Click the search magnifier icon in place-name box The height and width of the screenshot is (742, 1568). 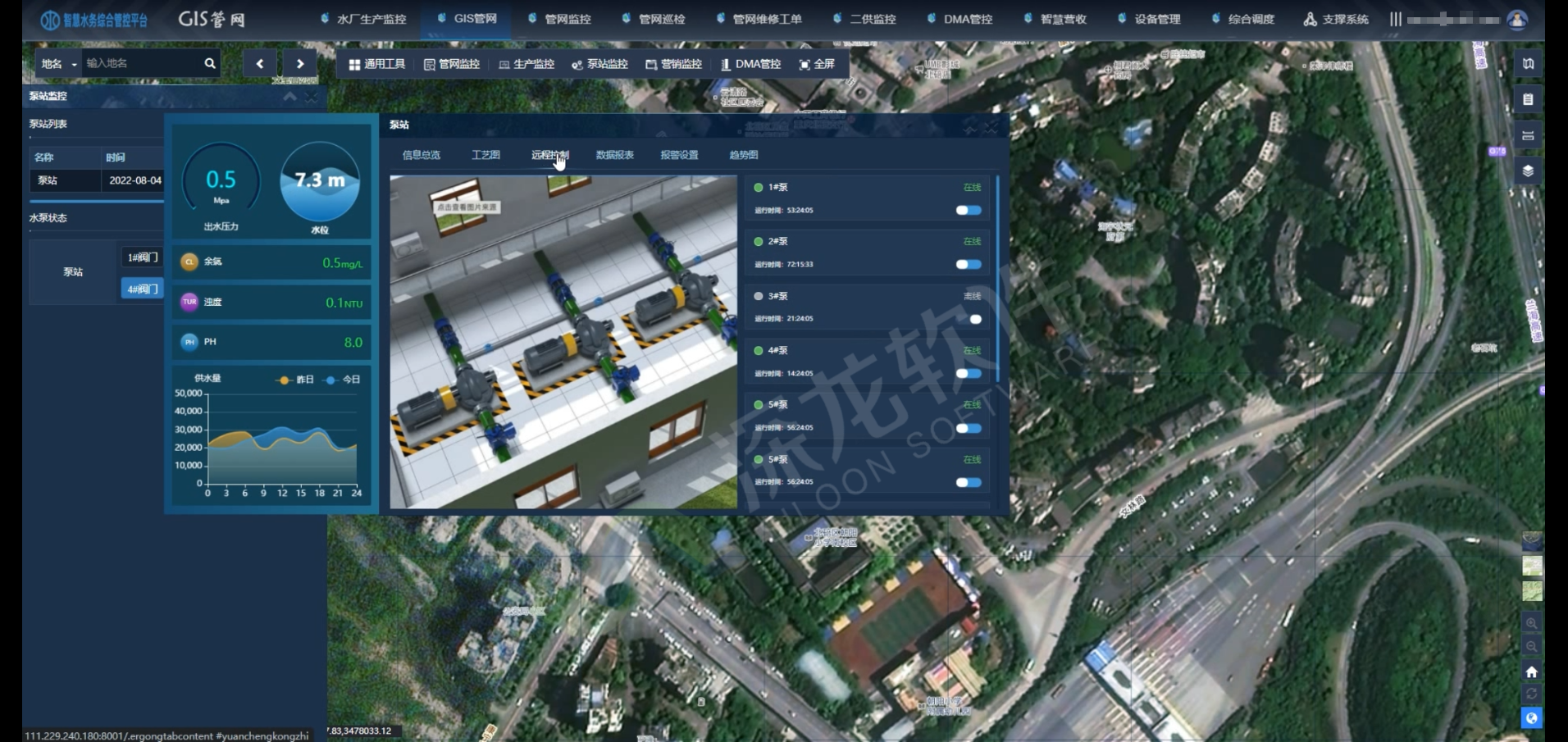pos(210,63)
